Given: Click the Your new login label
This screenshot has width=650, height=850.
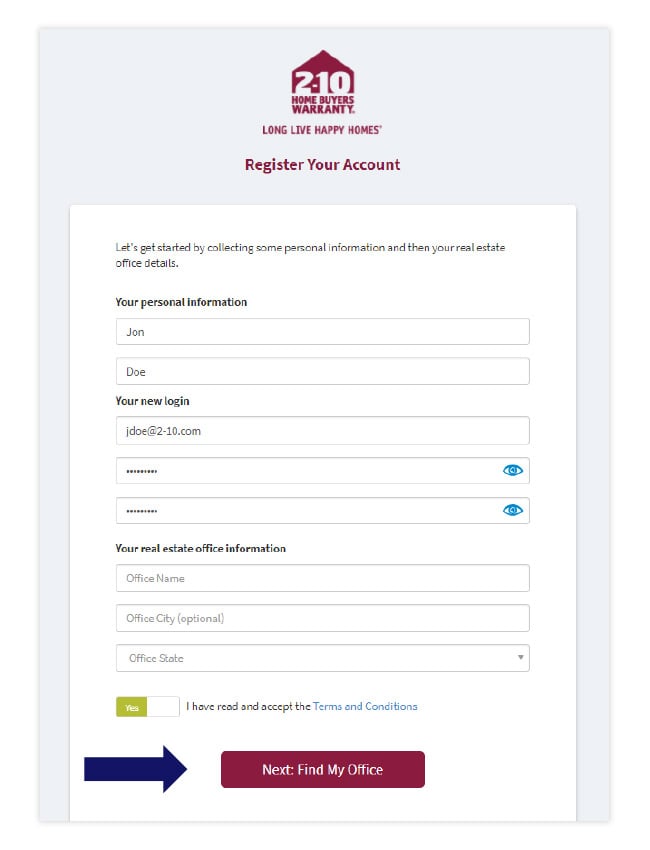Looking at the screenshot, I should [152, 402].
